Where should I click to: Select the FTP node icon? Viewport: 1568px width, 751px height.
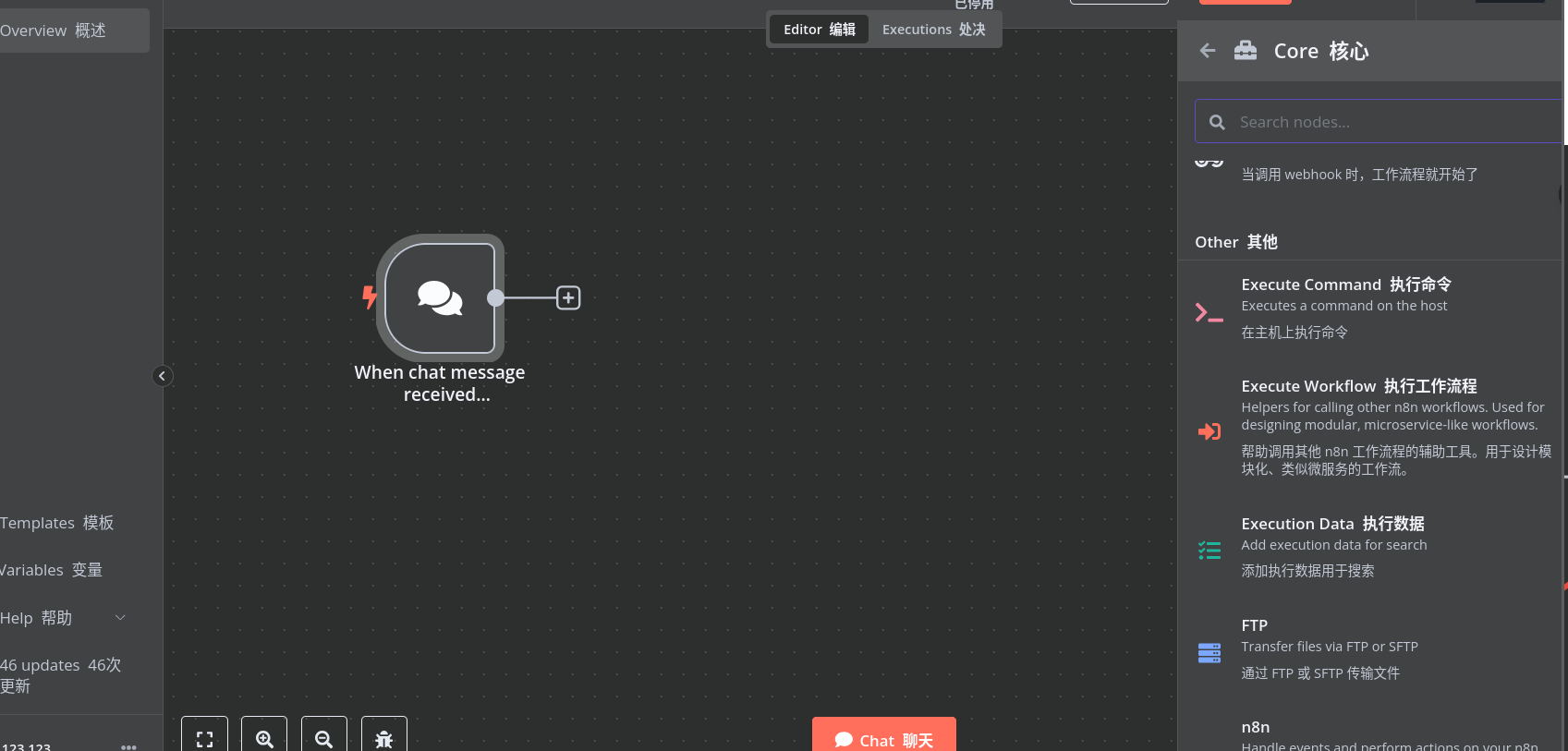pos(1209,653)
